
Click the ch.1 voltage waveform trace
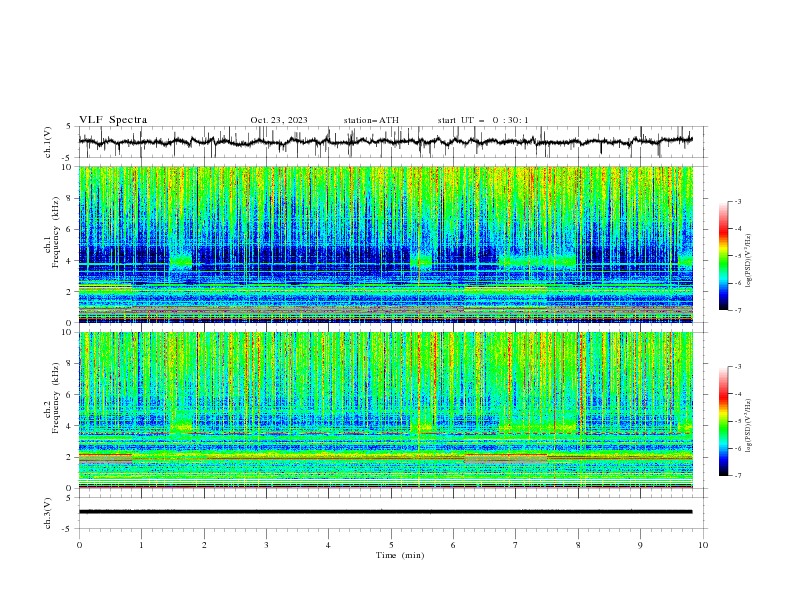(x=386, y=141)
